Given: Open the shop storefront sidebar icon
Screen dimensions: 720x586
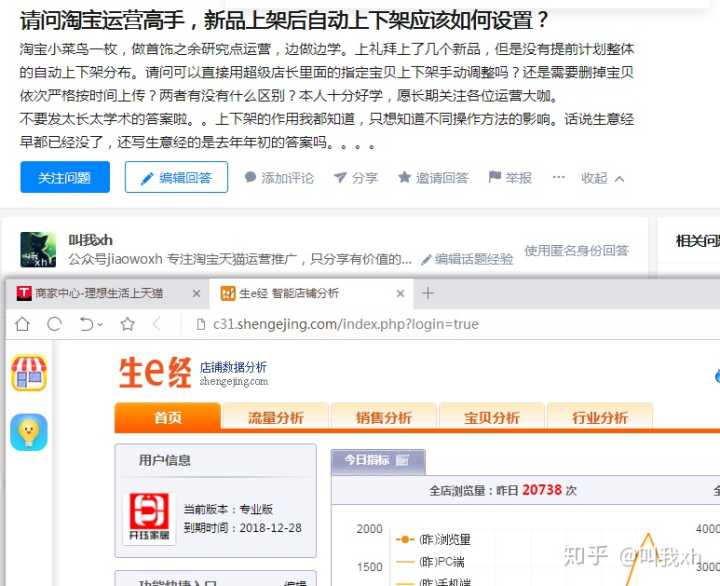Looking at the screenshot, I should 29,373.
